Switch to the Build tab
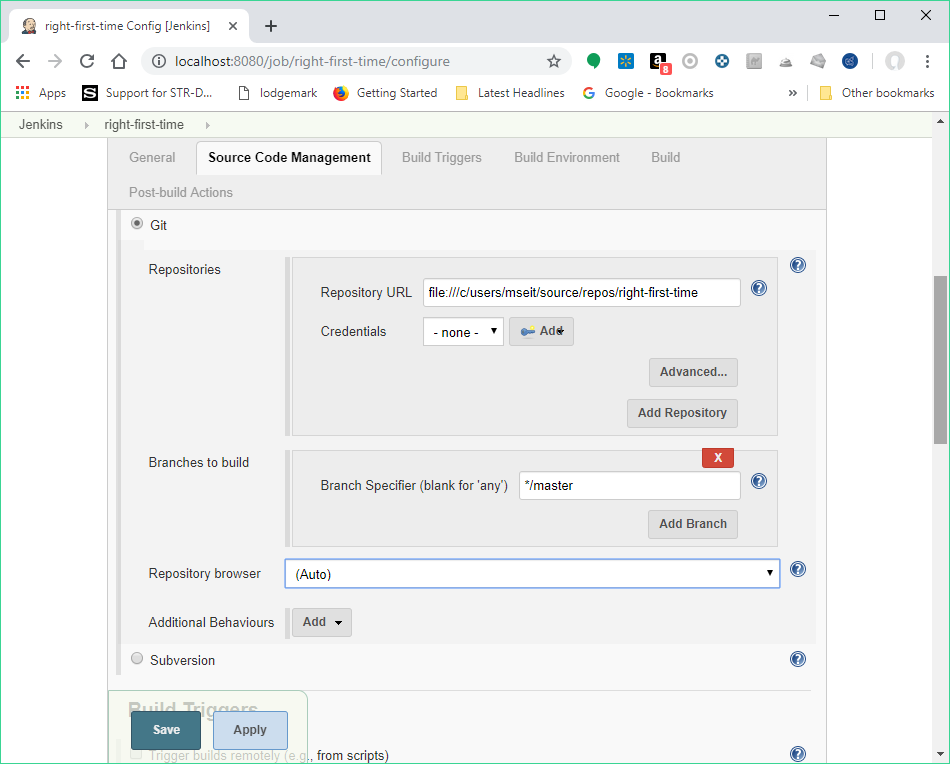The height and width of the screenshot is (764, 950). [x=665, y=158]
